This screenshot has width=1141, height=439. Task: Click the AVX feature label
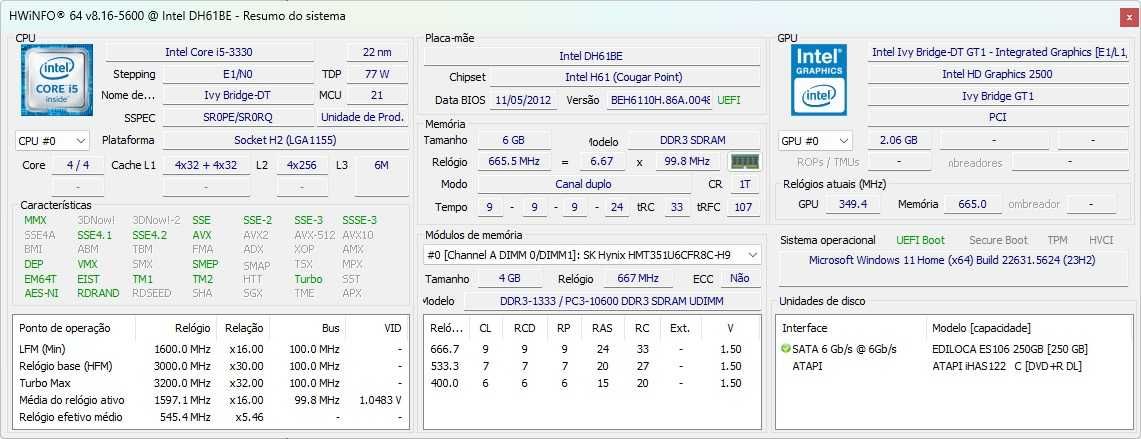point(202,235)
